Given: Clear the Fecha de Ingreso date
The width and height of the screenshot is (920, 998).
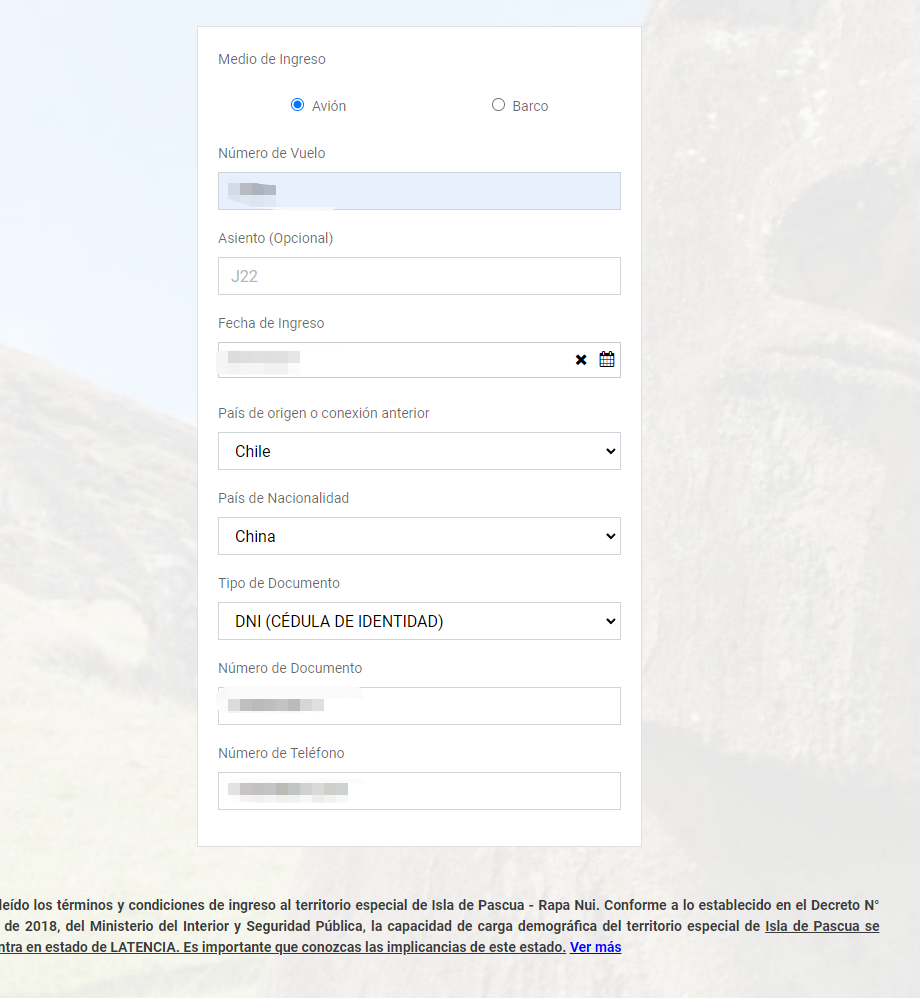Looking at the screenshot, I should pyautogui.click(x=581, y=360).
